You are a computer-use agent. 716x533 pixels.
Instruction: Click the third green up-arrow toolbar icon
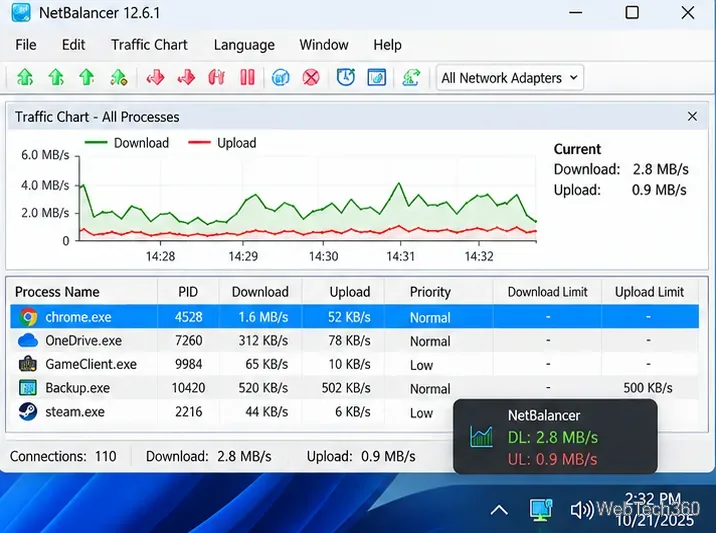click(87, 78)
